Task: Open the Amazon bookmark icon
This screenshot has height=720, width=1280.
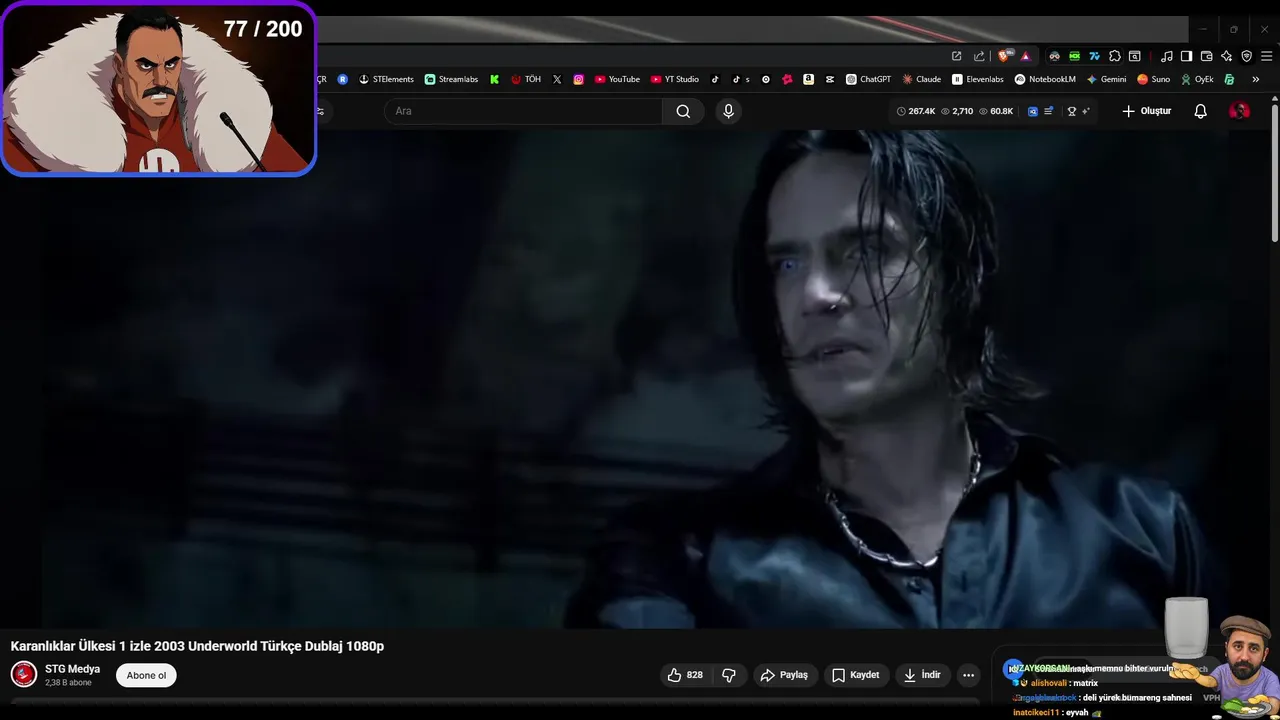Action: coord(808,79)
